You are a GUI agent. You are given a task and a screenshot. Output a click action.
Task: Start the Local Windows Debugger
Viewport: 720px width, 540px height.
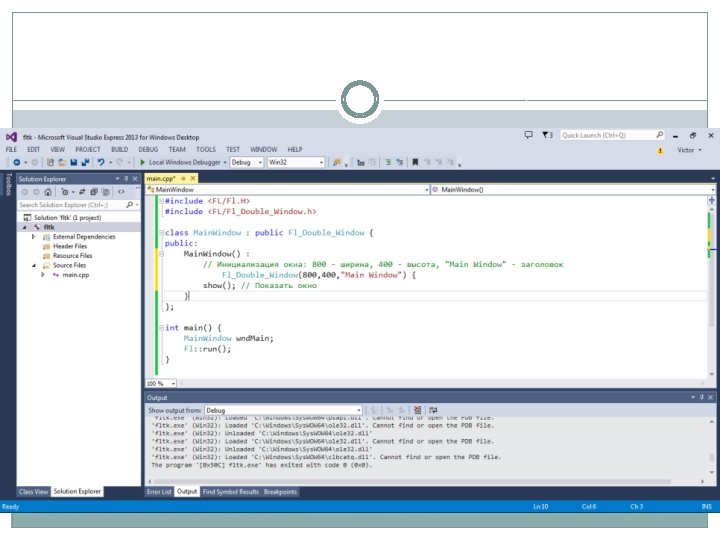click(180, 162)
